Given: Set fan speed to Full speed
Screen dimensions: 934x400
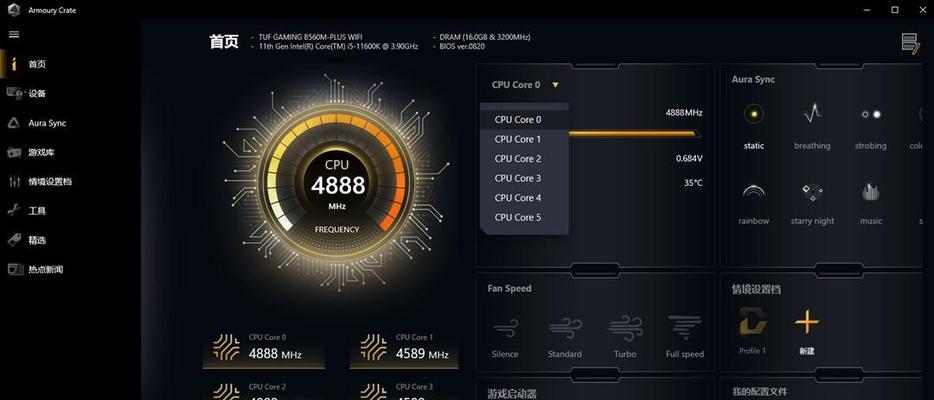Looking at the screenshot, I should pyautogui.click(x=684, y=337).
